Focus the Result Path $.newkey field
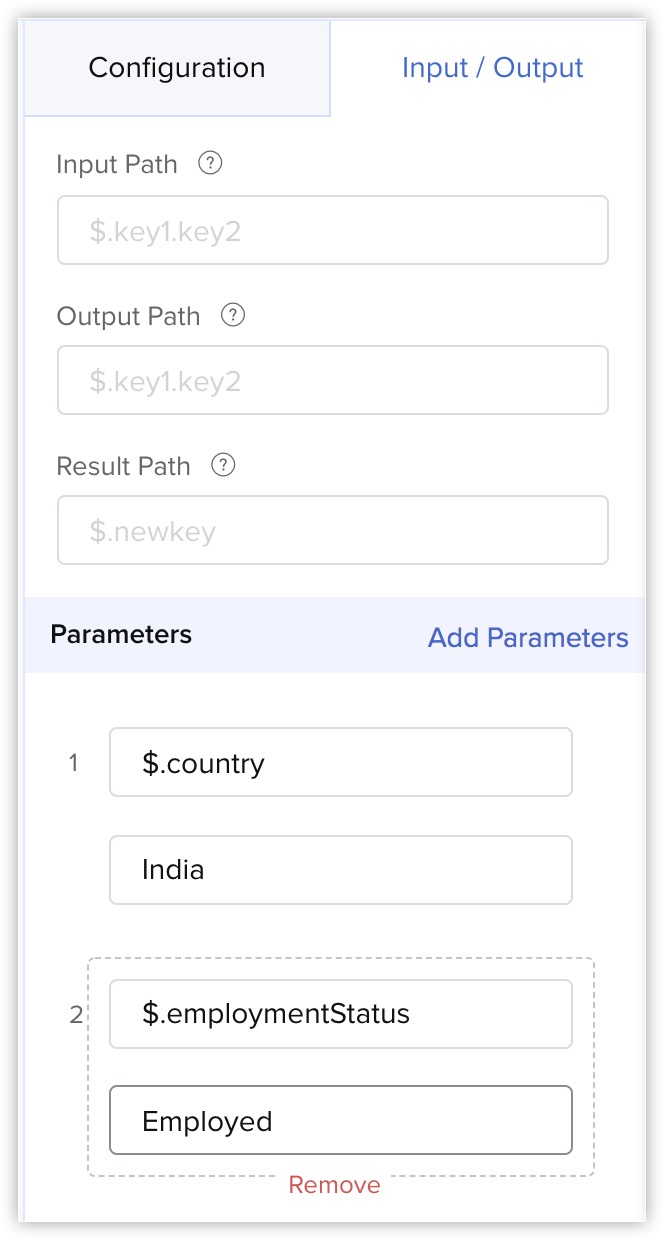This screenshot has width=664, height=1240. [x=333, y=531]
